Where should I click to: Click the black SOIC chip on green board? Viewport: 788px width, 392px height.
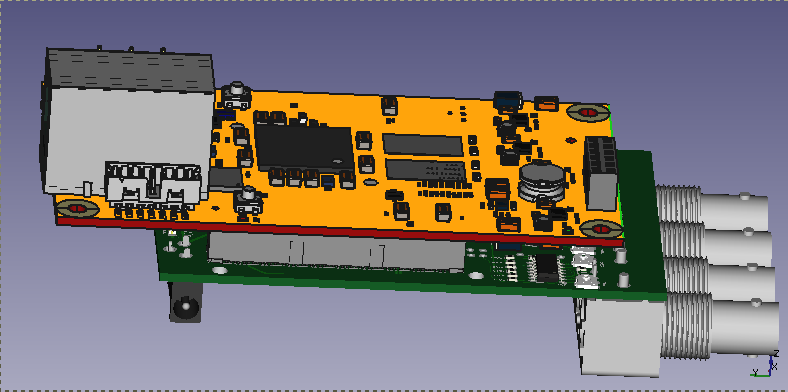[x=547, y=268]
